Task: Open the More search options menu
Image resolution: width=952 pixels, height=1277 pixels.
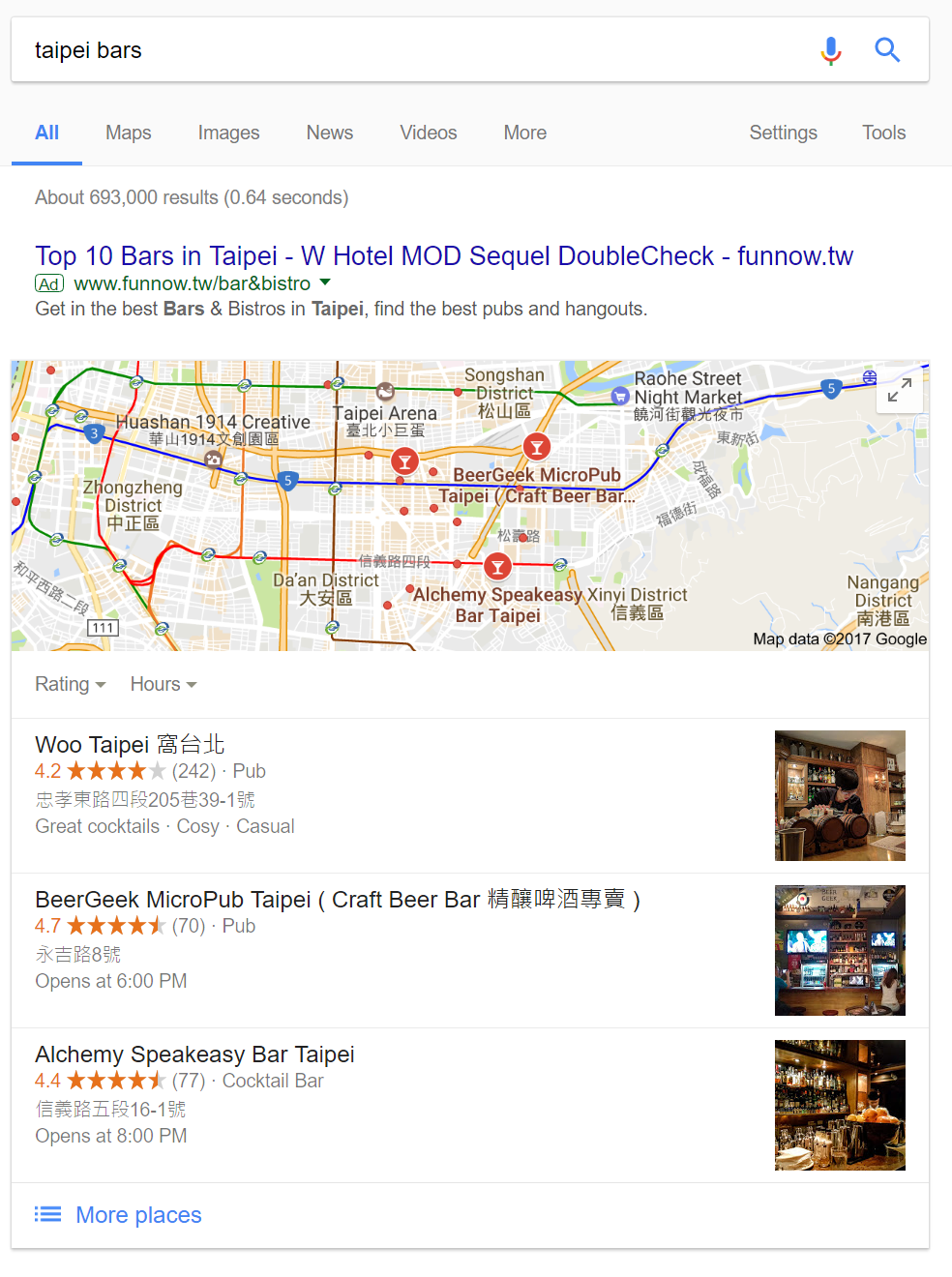Action: click(x=525, y=133)
